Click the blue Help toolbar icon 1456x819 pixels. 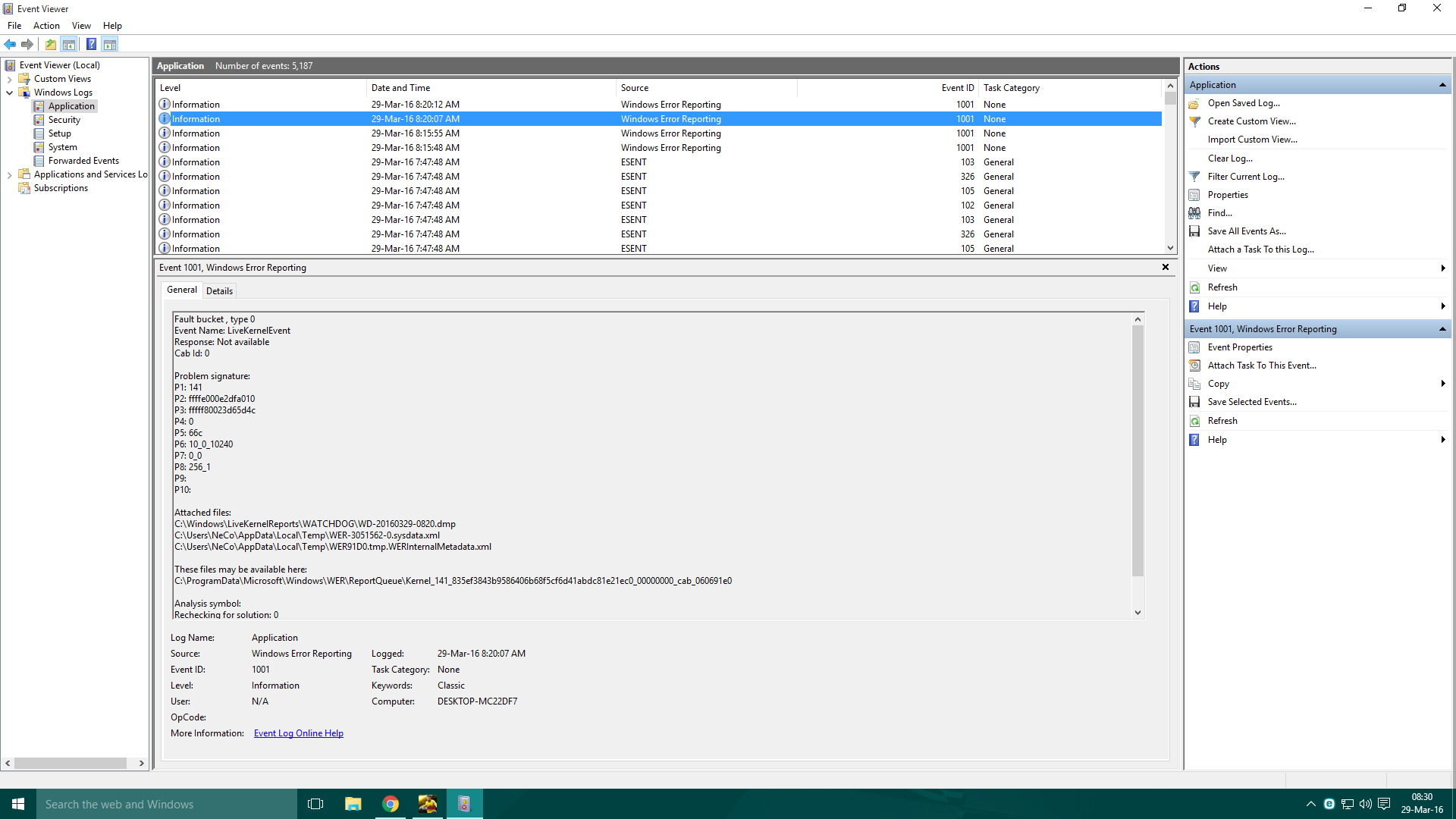click(x=91, y=44)
